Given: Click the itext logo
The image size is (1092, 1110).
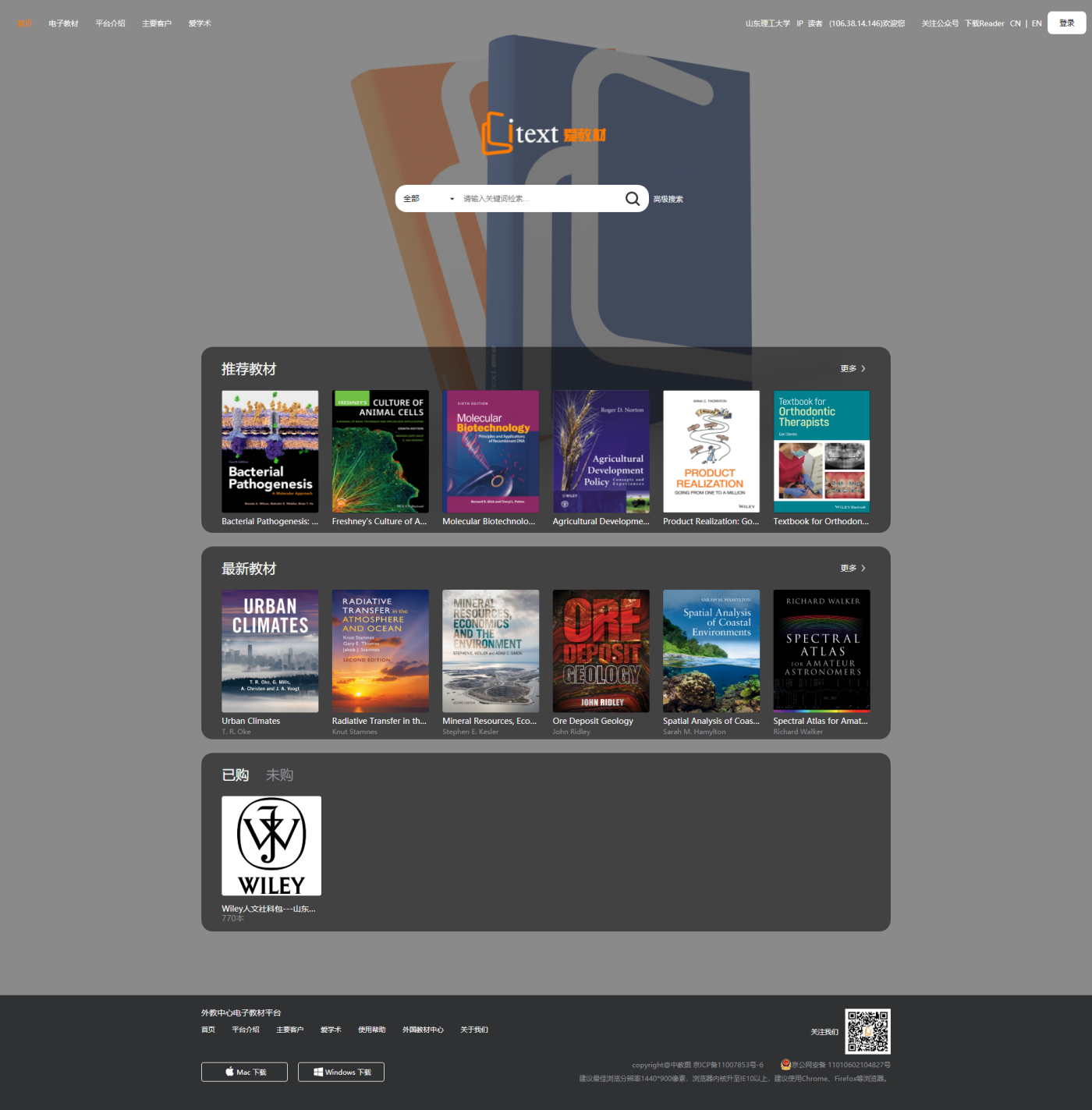Looking at the screenshot, I should 544,133.
